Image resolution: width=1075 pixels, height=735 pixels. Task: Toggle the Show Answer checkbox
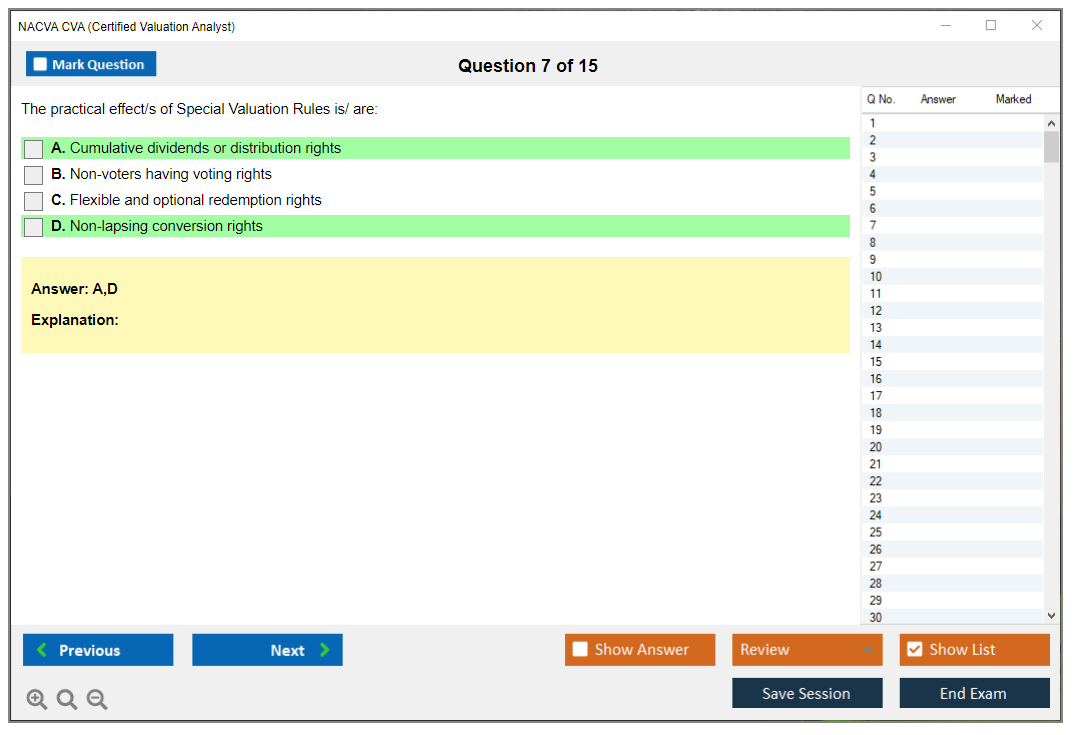580,650
